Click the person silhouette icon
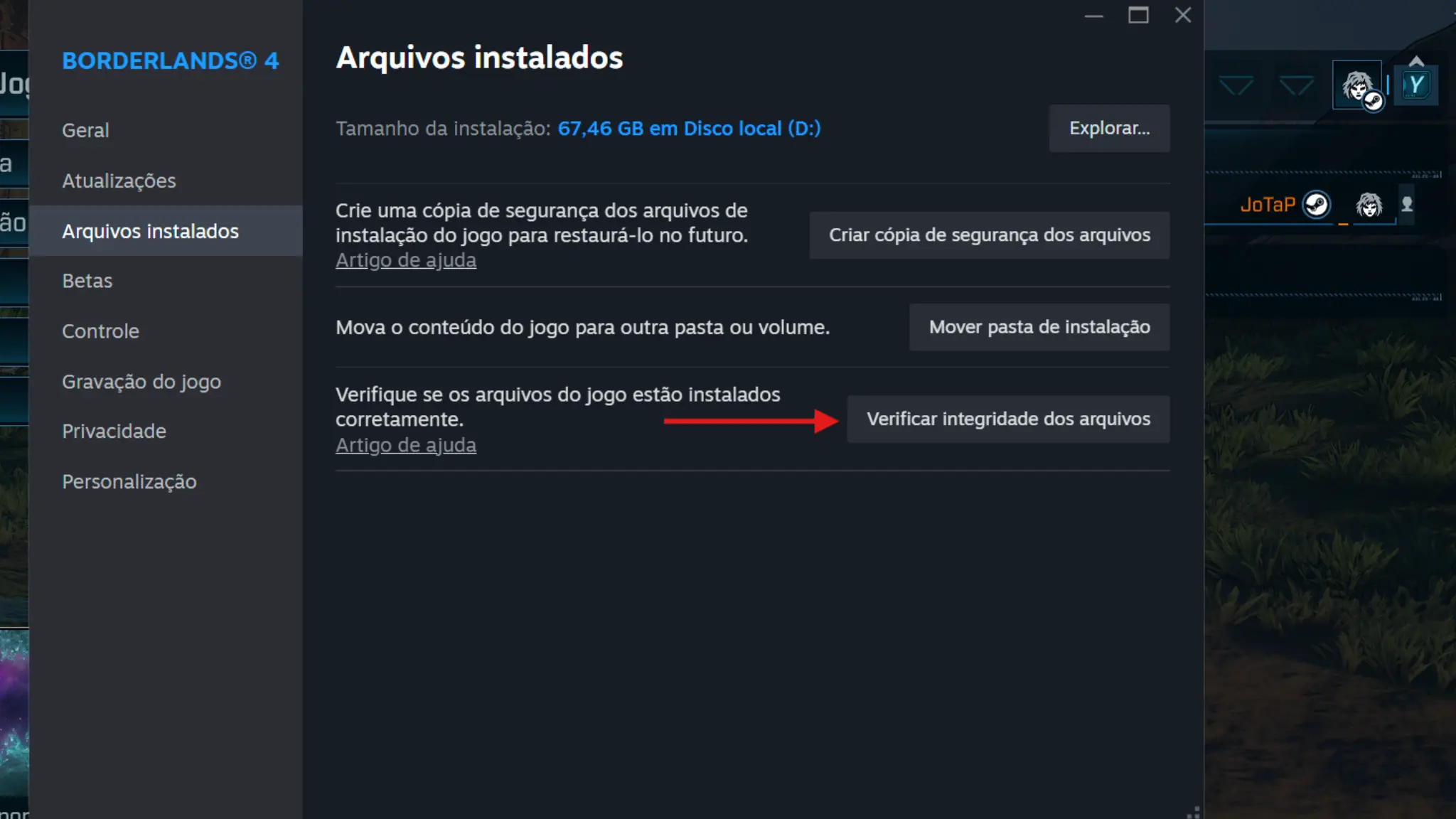The height and width of the screenshot is (819, 1456). (x=1407, y=205)
